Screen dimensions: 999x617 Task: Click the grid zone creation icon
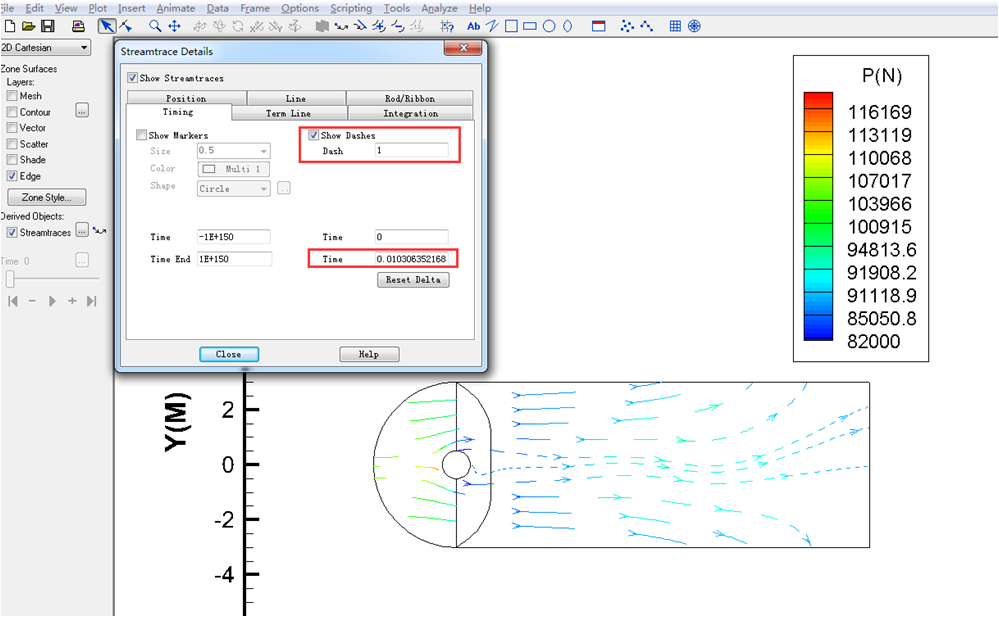675,26
